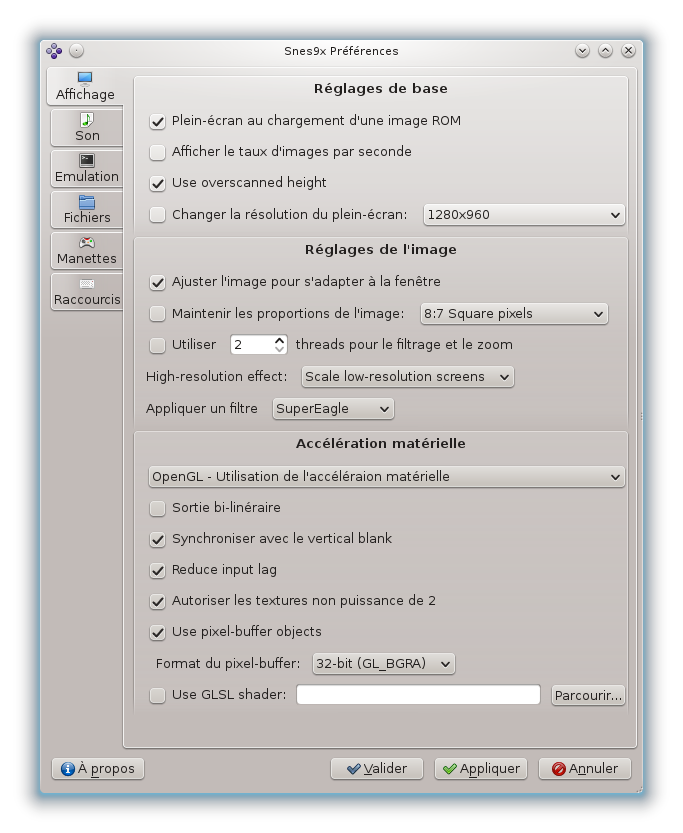Enable Afficher le taux d'images par seconde
This screenshot has height=833, width=683.
tap(157, 152)
